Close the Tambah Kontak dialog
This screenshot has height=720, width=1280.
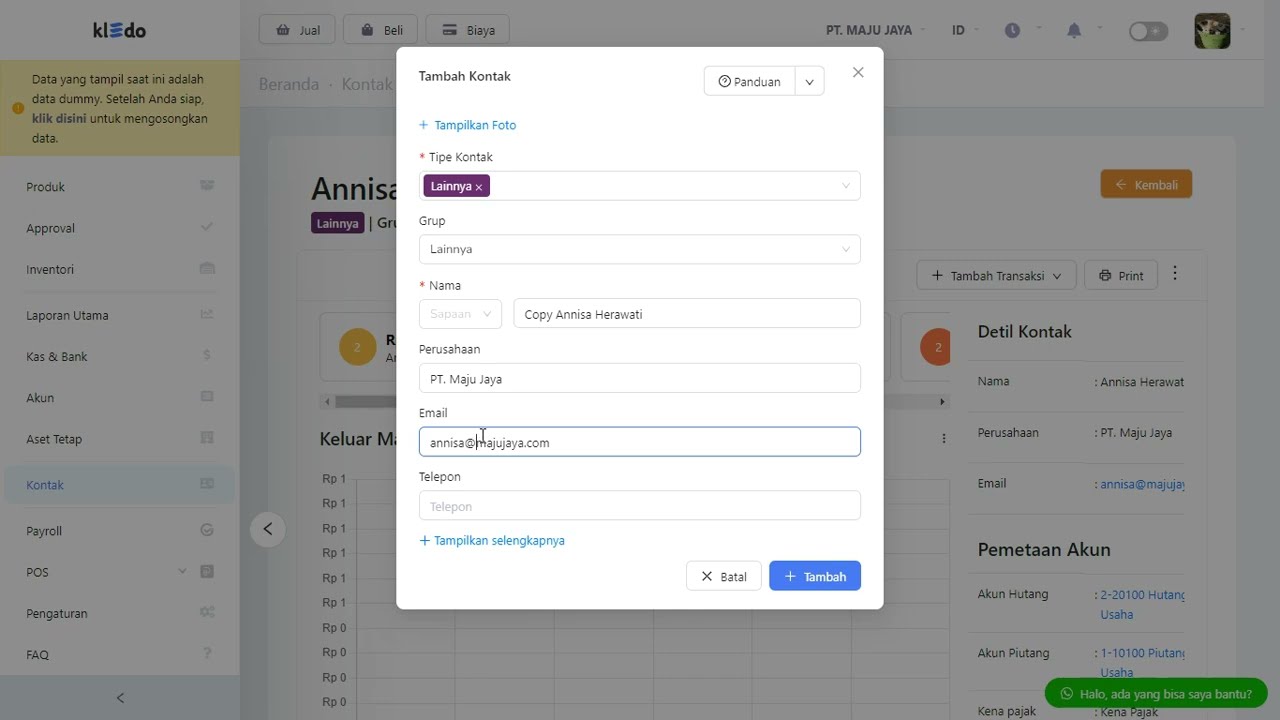858,73
